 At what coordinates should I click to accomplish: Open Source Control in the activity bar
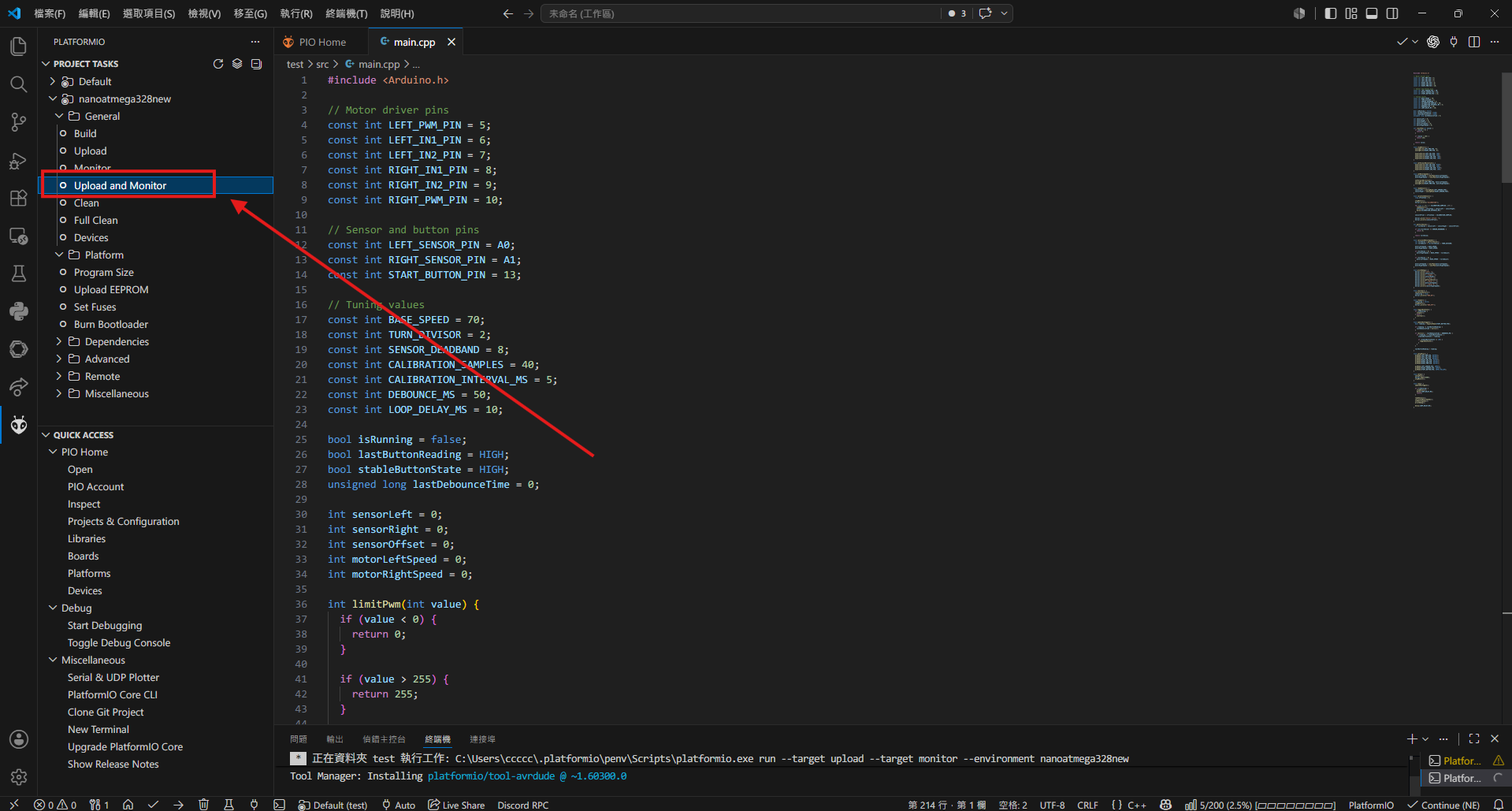click(x=18, y=122)
